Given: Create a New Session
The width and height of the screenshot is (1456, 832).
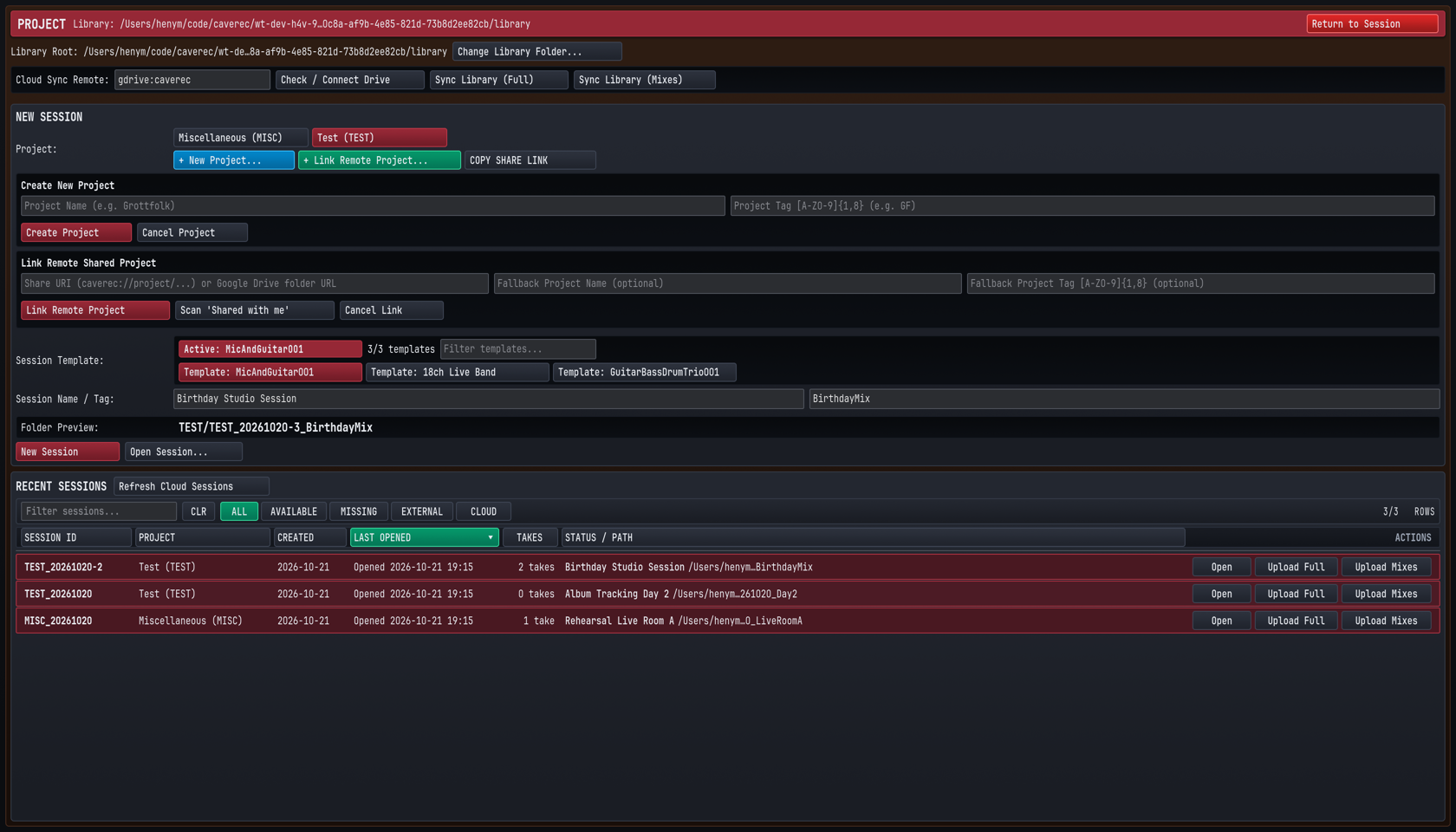Looking at the screenshot, I should (x=67, y=452).
